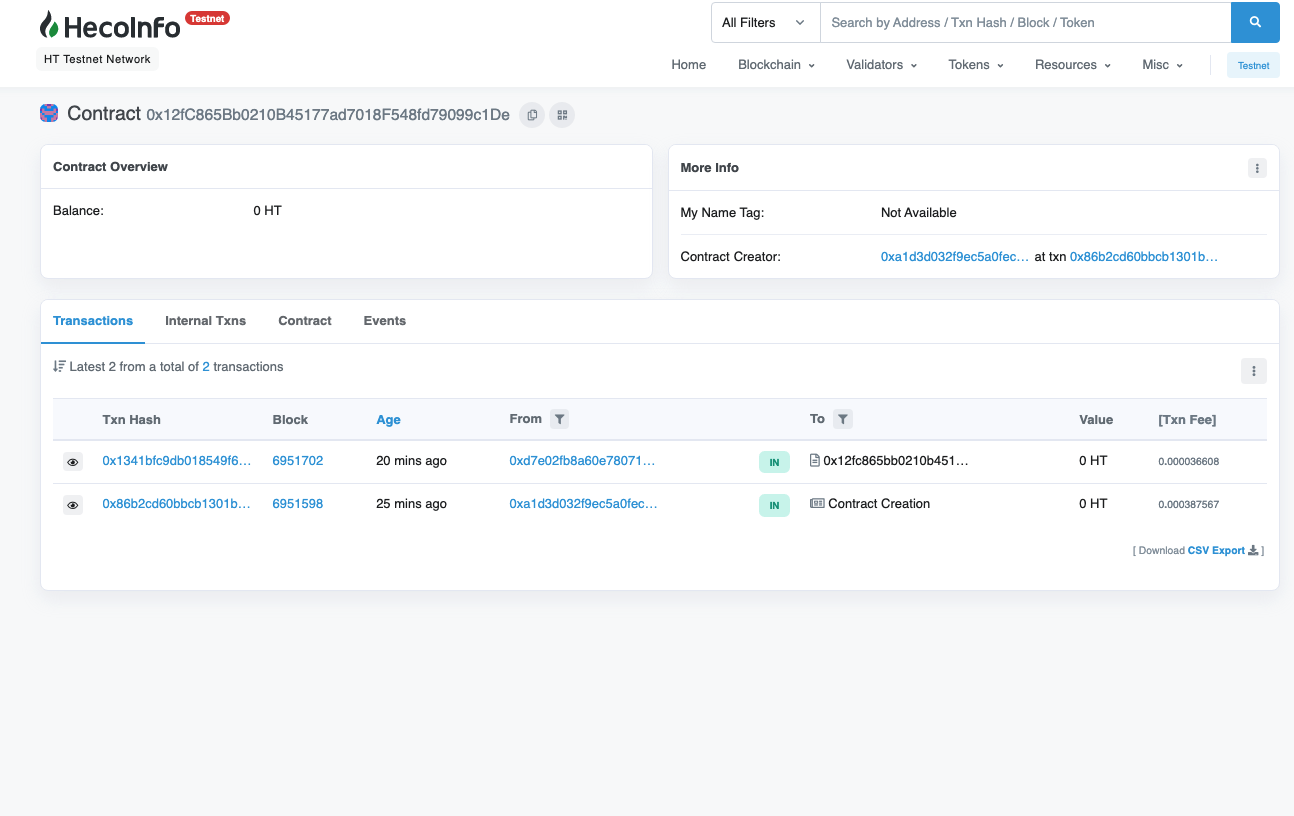Image resolution: width=1294 pixels, height=816 pixels.
Task: Click the Contract Creation text
Action: pyautogui.click(x=879, y=504)
